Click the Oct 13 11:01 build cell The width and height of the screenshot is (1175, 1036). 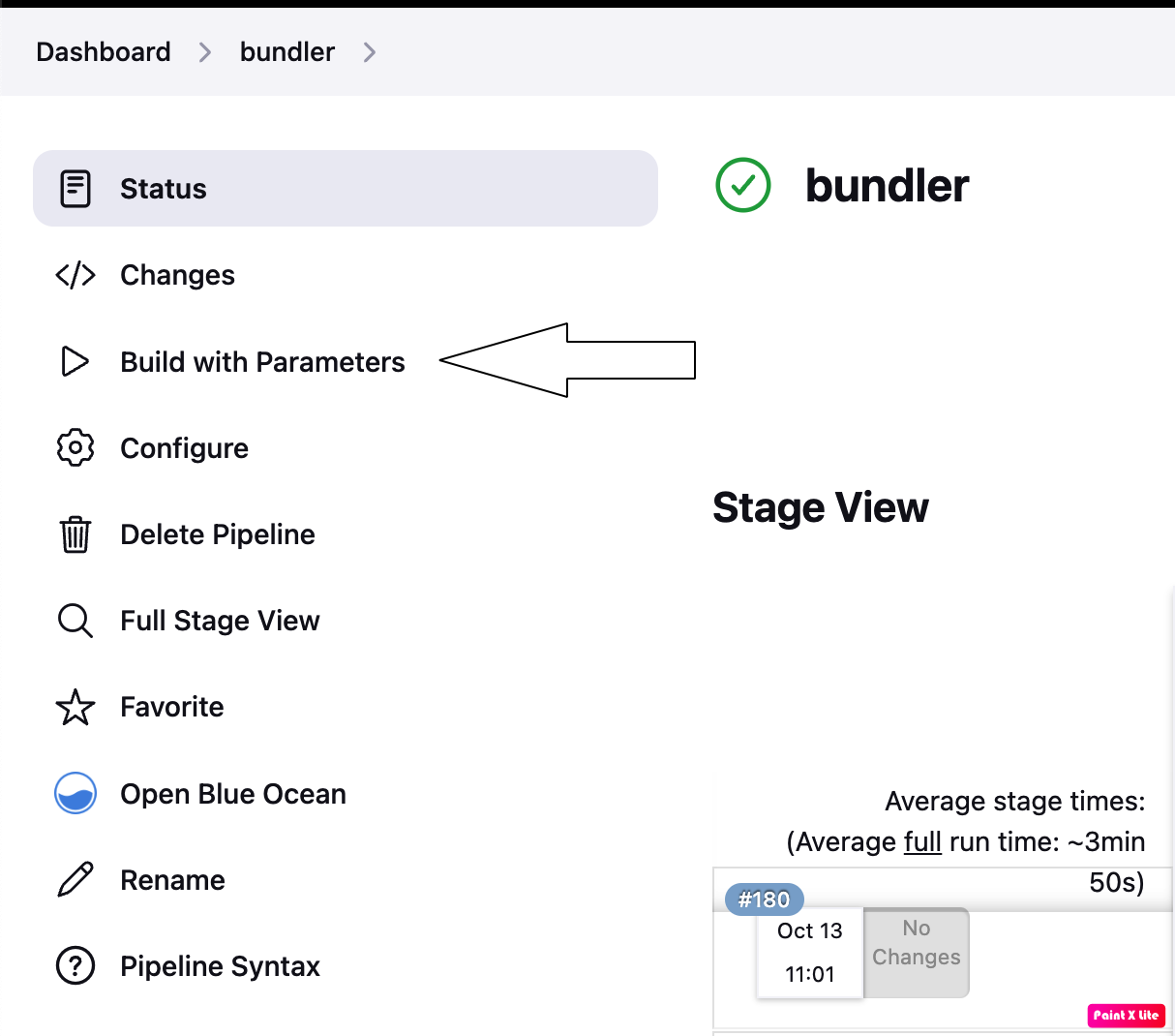pos(809,953)
